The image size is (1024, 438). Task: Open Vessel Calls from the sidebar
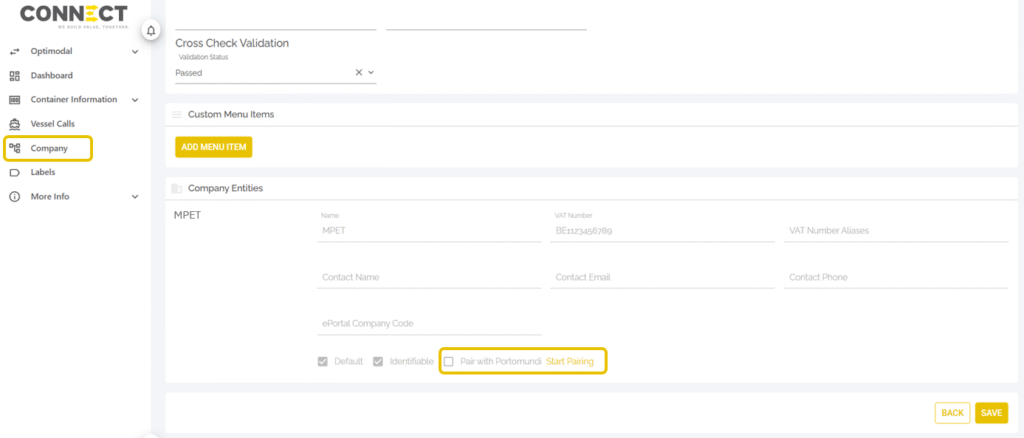52,124
